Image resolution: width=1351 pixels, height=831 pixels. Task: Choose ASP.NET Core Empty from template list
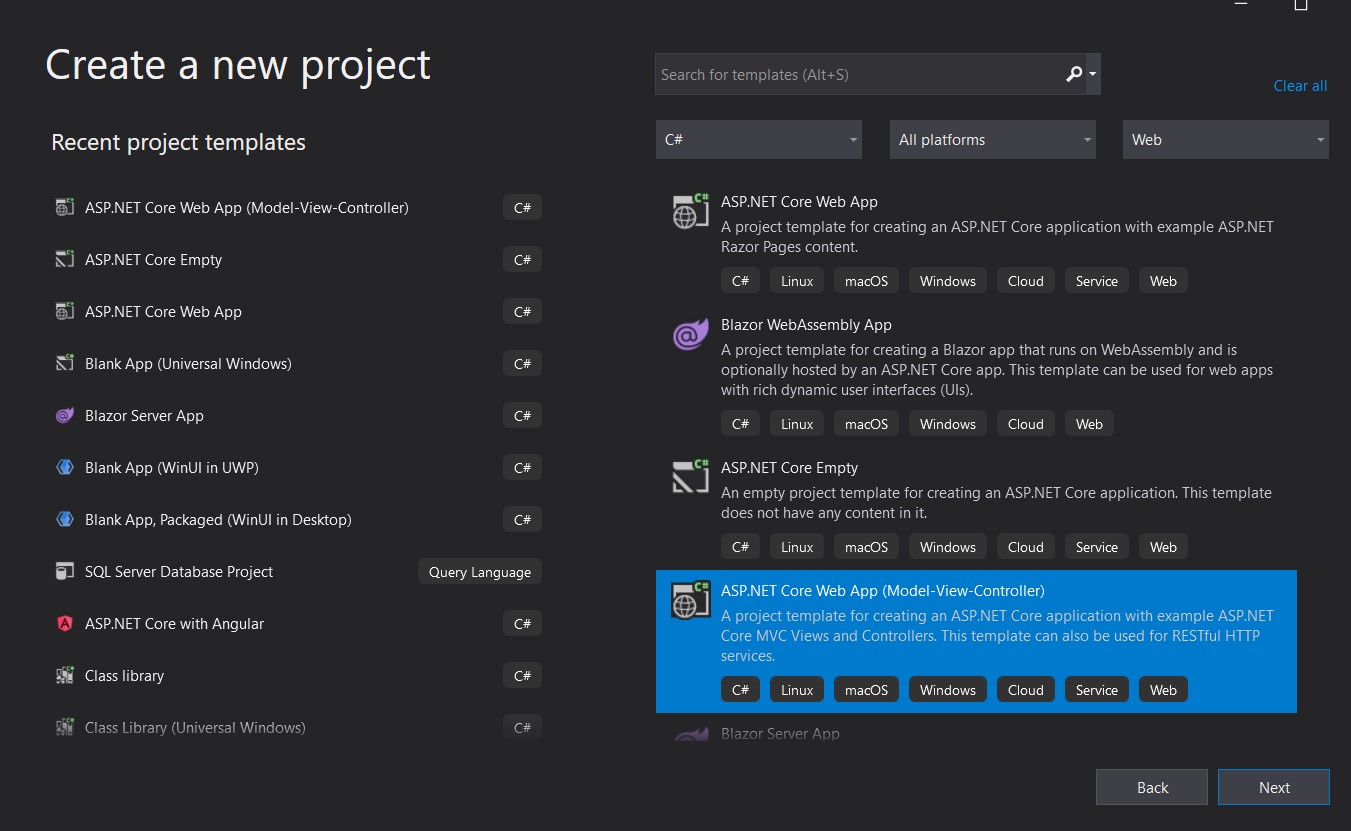pyautogui.click(x=976, y=507)
